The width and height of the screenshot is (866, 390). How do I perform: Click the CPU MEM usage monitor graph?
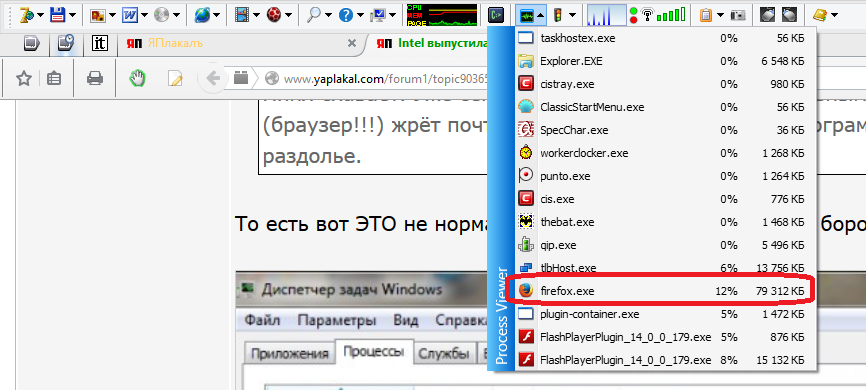tap(442, 15)
